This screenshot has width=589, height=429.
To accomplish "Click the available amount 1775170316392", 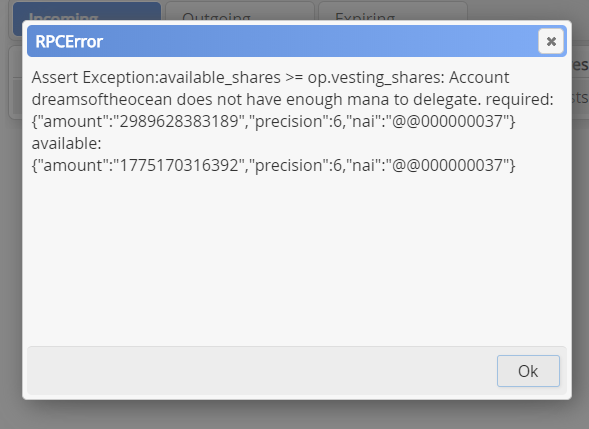I will pyautogui.click(x=179, y=165).
